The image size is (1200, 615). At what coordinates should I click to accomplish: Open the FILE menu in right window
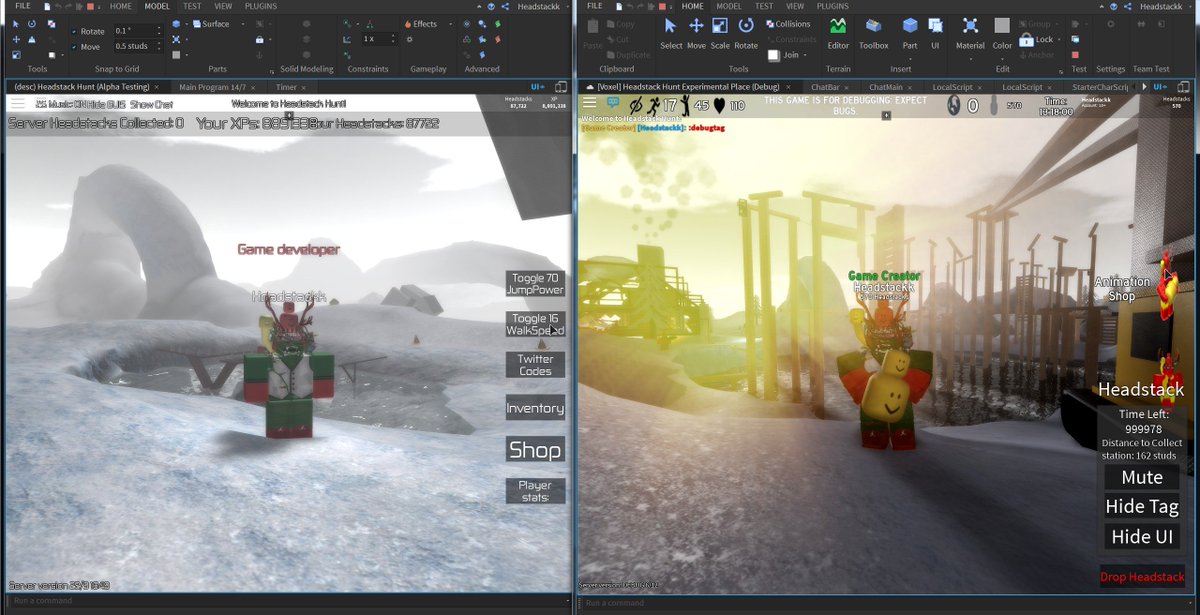click(x=594, y=6)
